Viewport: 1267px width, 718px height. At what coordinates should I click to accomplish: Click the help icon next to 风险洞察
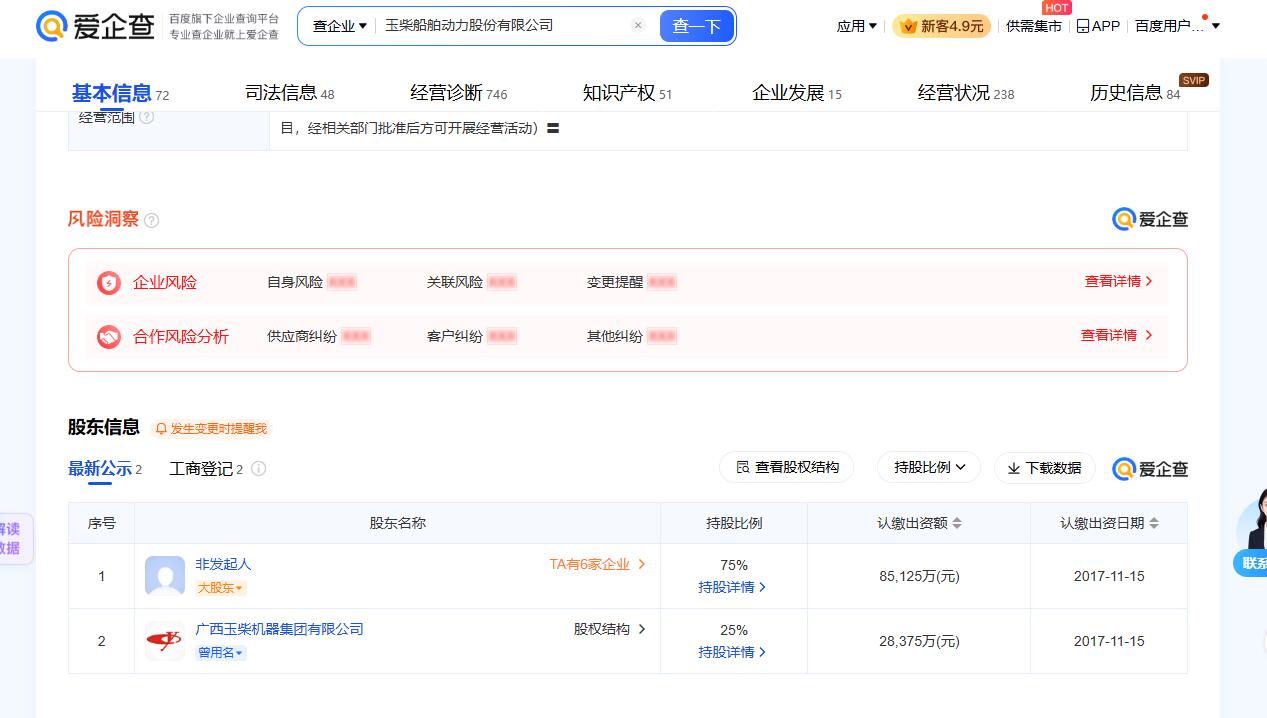coord(152,220)
